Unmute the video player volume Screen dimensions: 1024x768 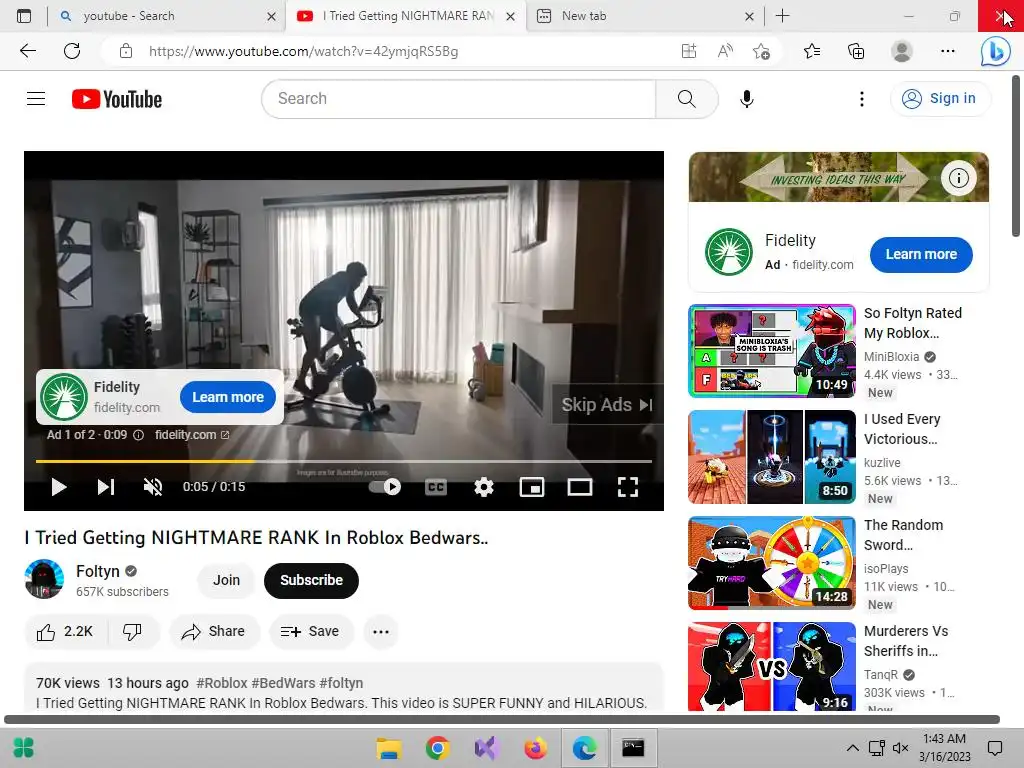[x=153, y=487]
